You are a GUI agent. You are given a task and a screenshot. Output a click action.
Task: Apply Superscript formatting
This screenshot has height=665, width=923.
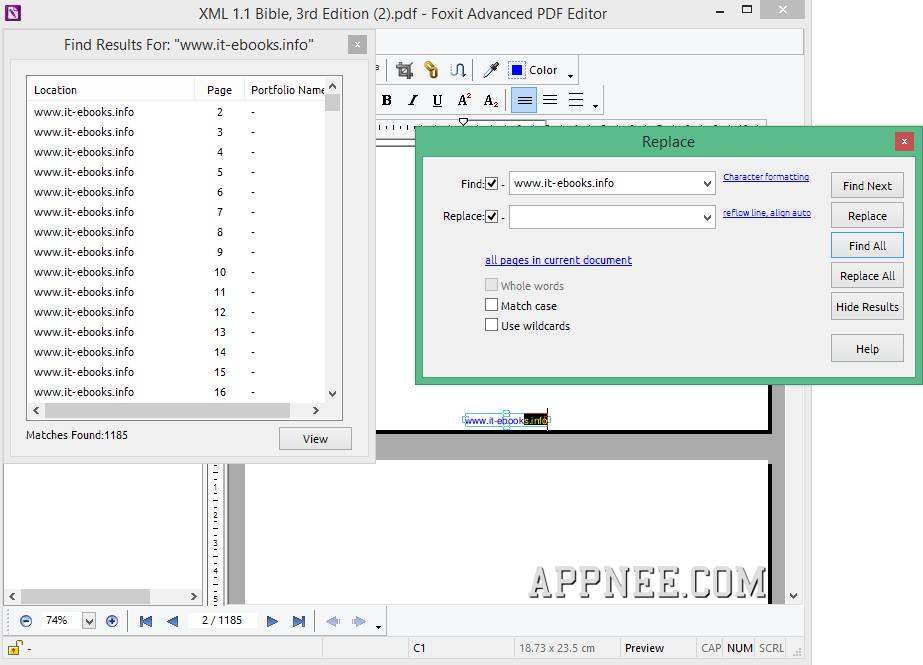coord(464,100)
